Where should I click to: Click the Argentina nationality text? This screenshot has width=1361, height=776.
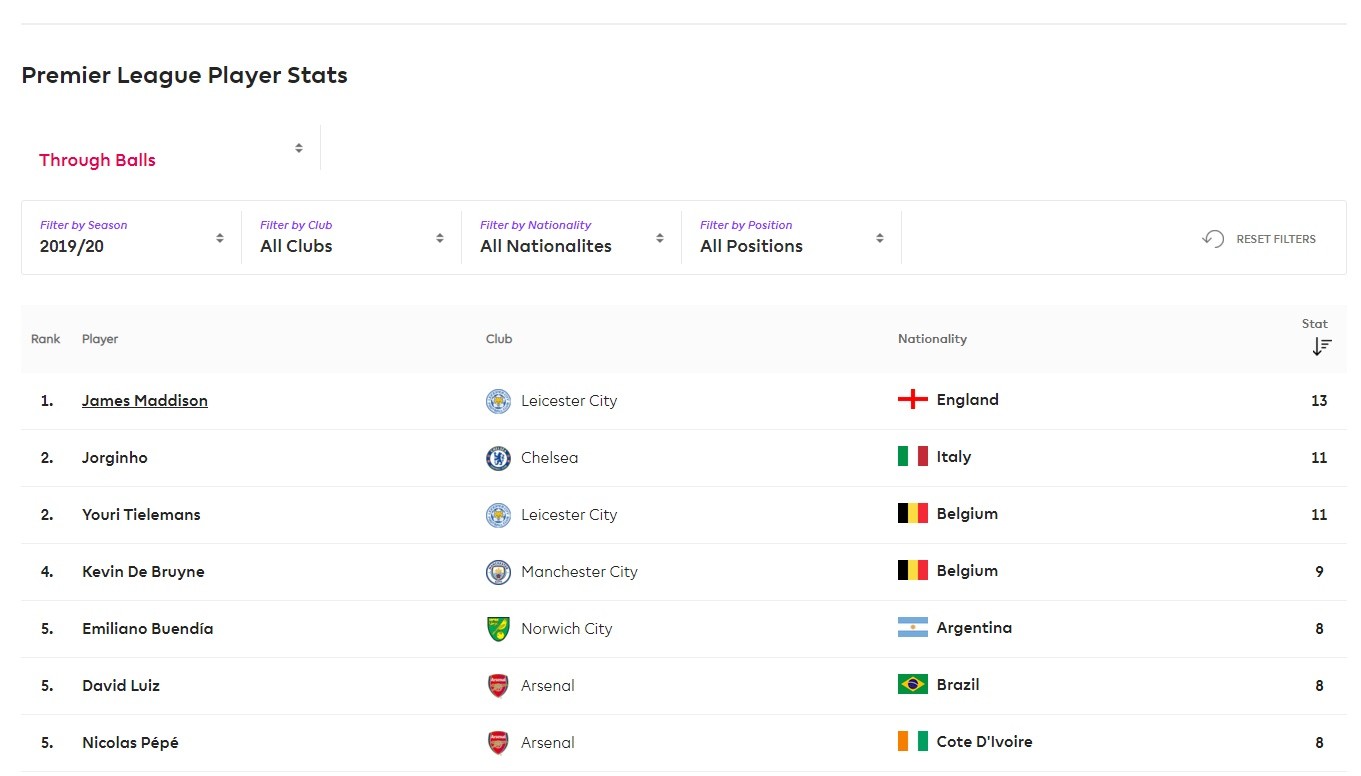[974, 628]
